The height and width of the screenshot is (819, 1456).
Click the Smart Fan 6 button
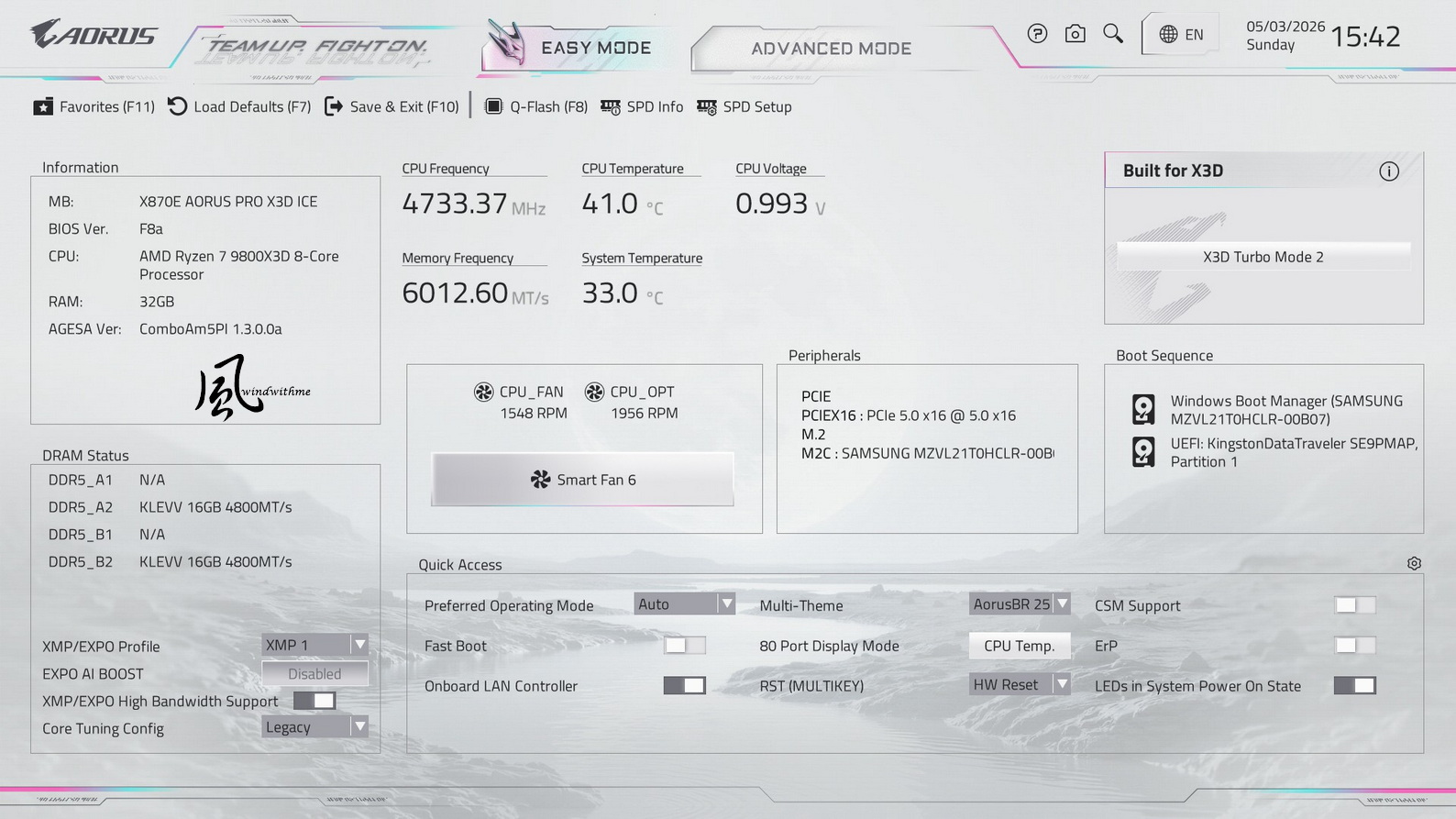tap(582, 479)
